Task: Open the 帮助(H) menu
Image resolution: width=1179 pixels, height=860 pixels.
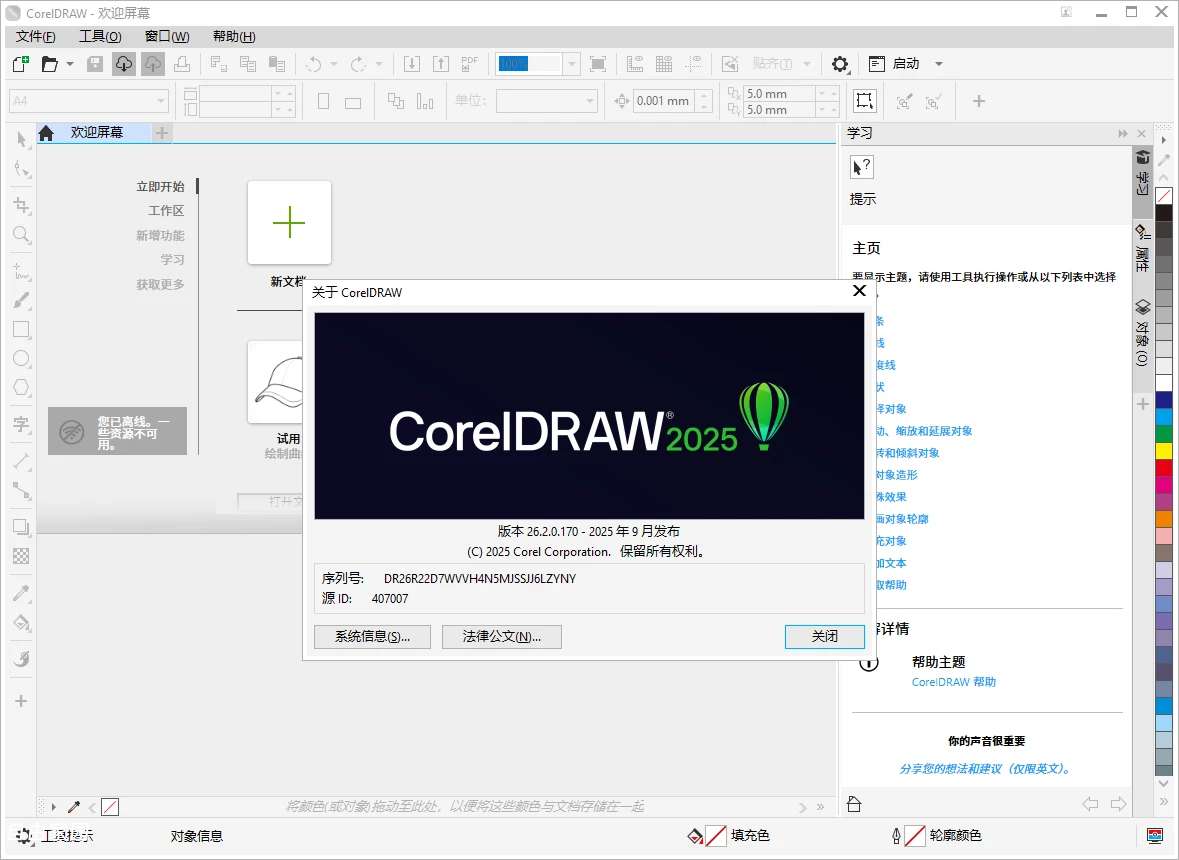Action: 234,36
